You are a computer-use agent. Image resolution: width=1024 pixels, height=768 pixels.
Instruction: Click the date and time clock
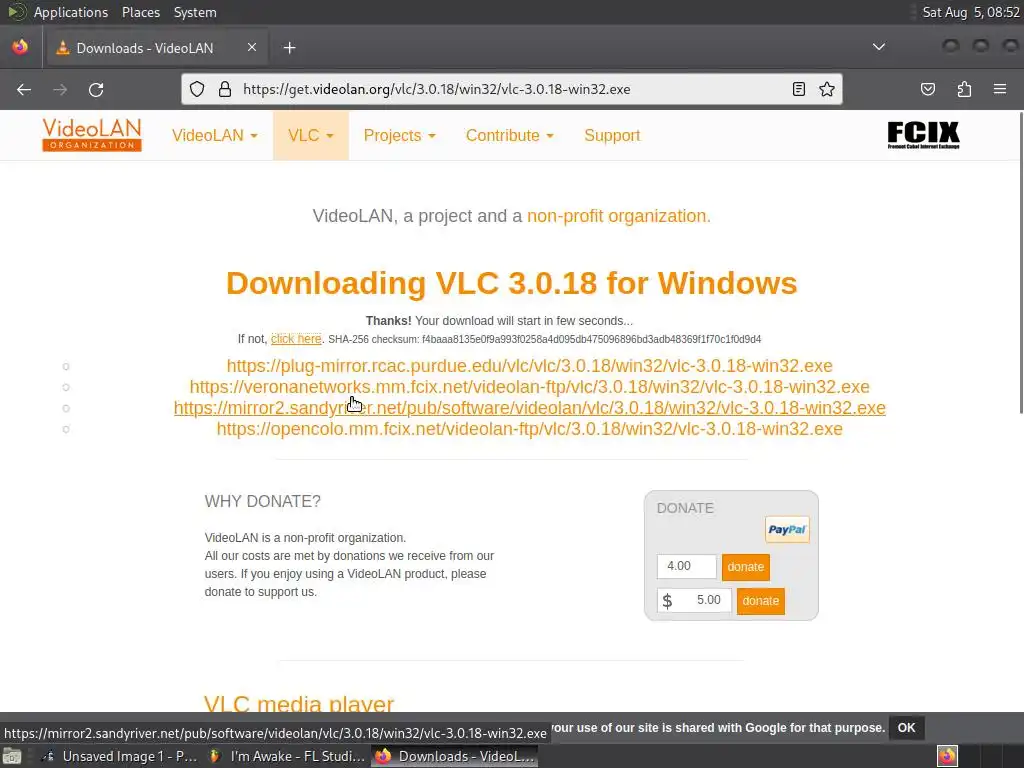coord(971,12)
